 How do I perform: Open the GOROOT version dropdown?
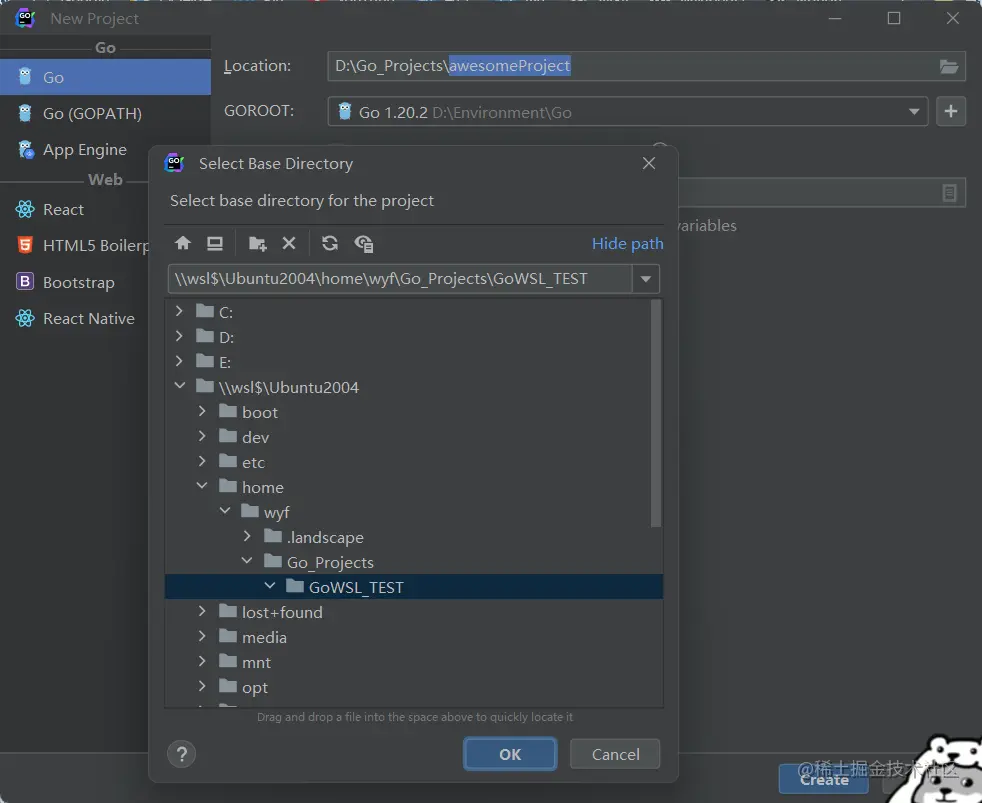[914, 112]
